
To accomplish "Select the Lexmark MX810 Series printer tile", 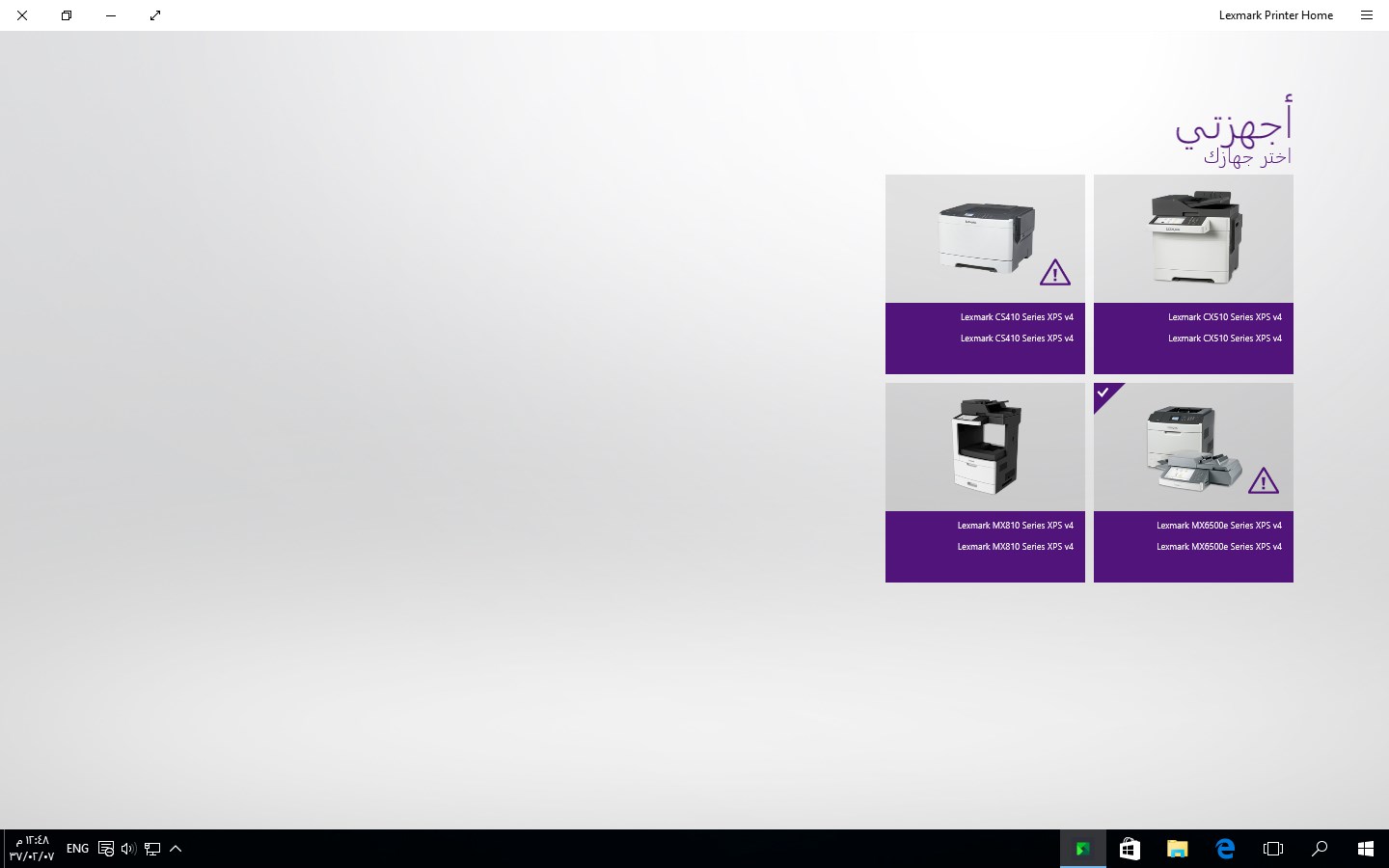I will point(985,482).
